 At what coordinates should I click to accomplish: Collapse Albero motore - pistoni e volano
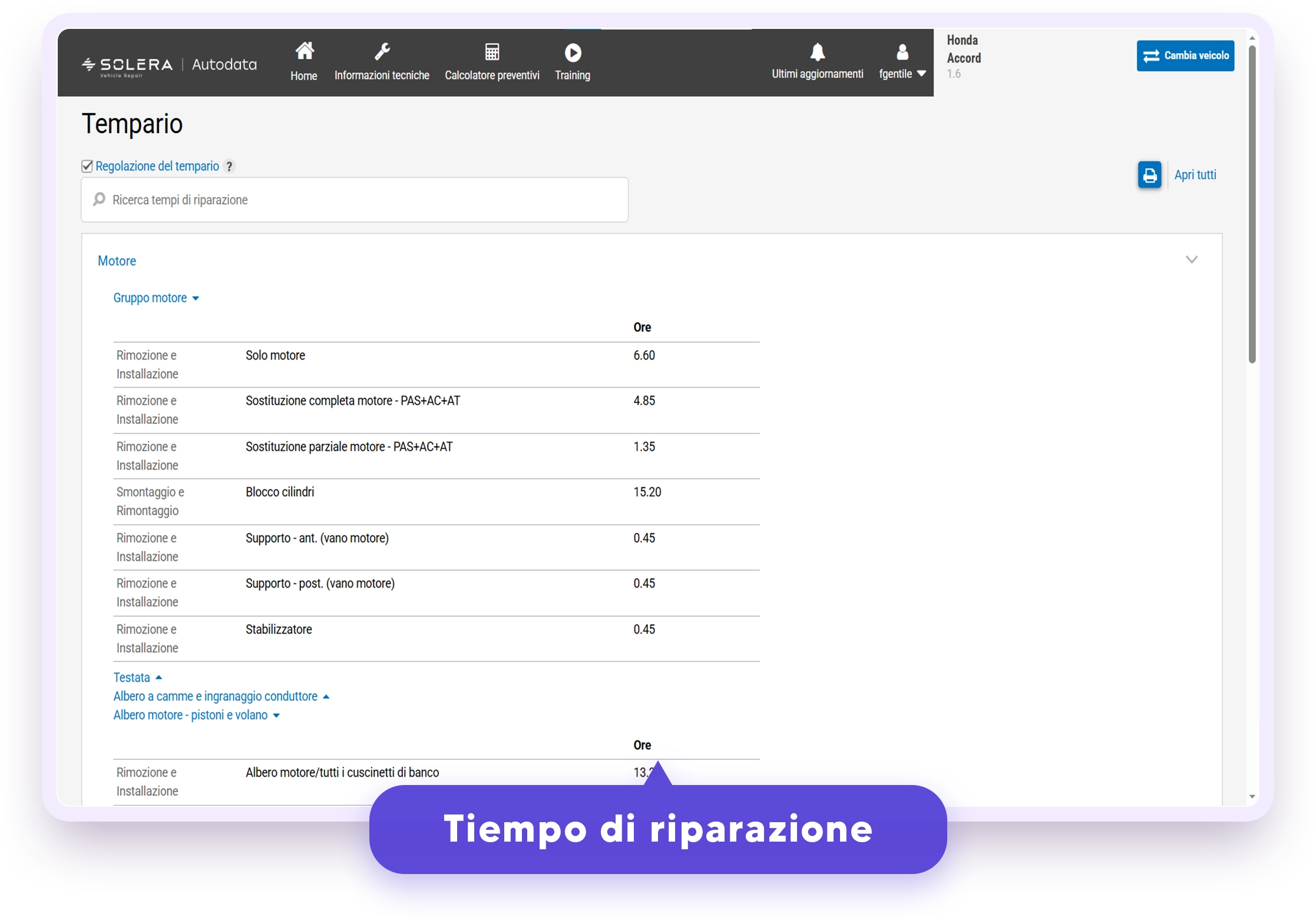tap(196, 715)
